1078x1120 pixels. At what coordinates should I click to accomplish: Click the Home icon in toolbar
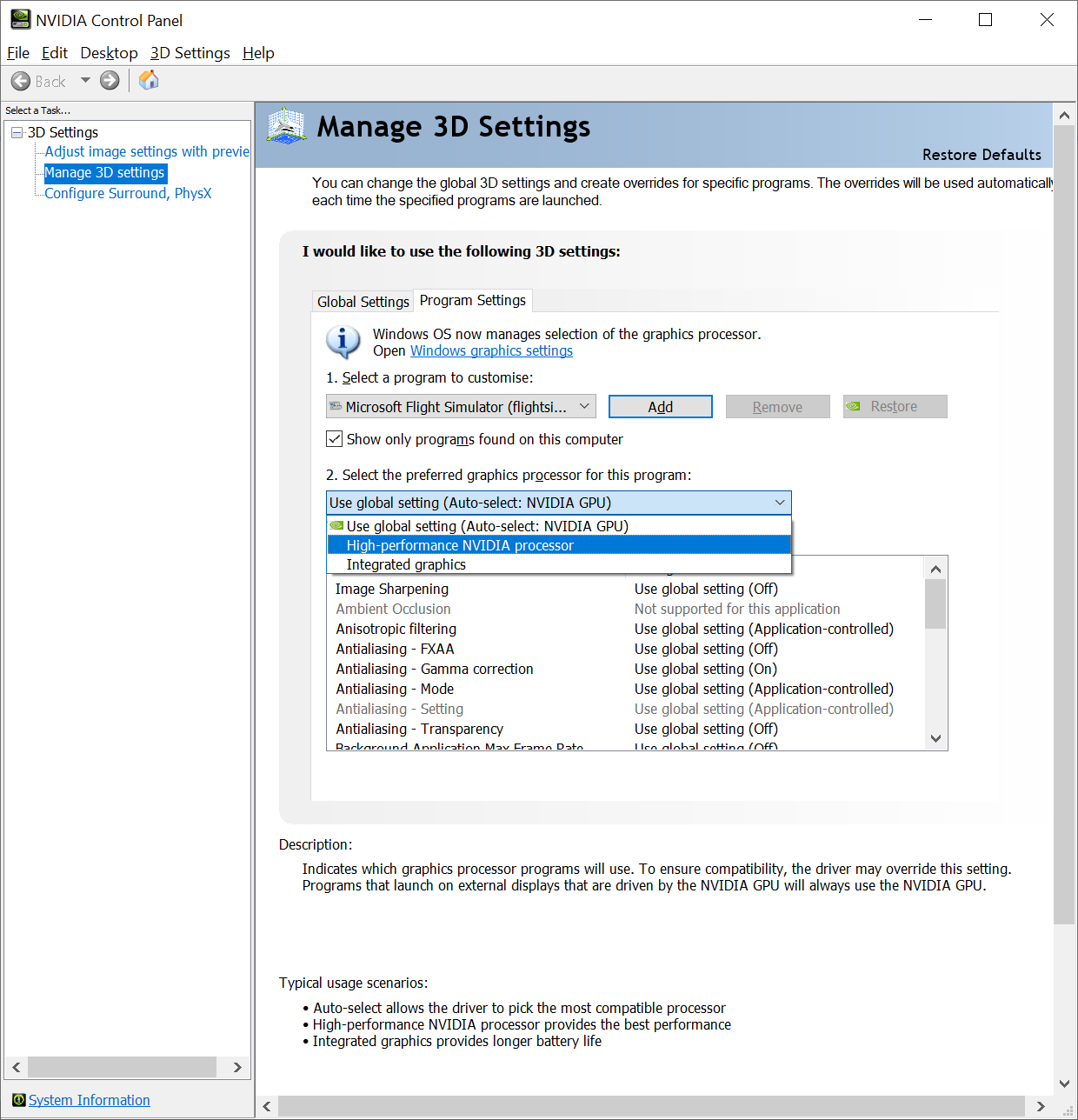(150, 81)
